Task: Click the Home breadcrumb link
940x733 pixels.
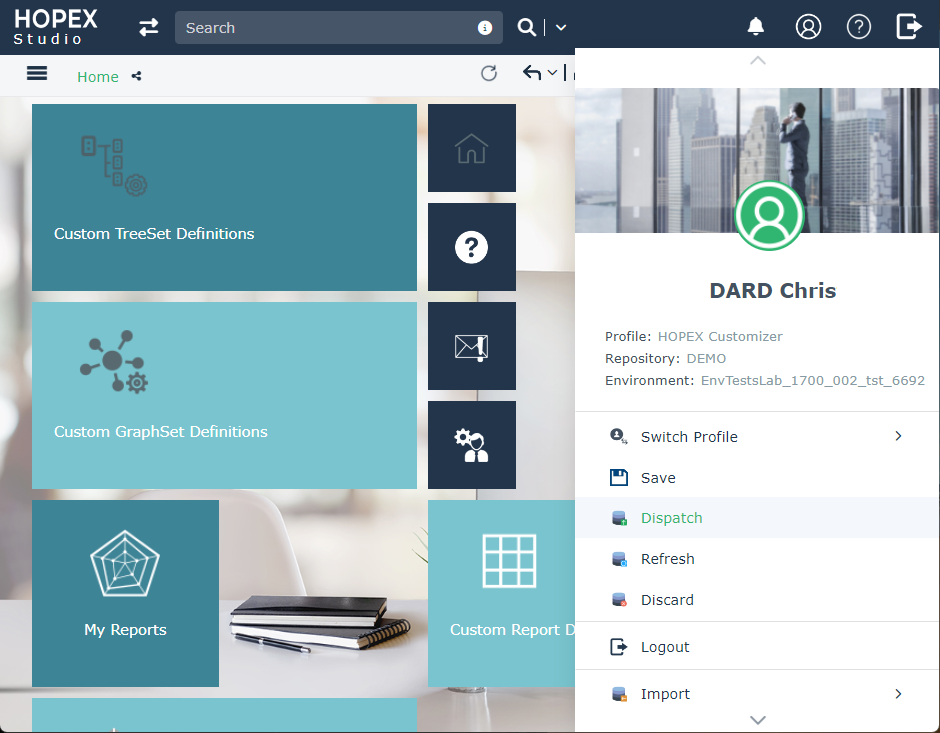Action: tap(98, 77)
